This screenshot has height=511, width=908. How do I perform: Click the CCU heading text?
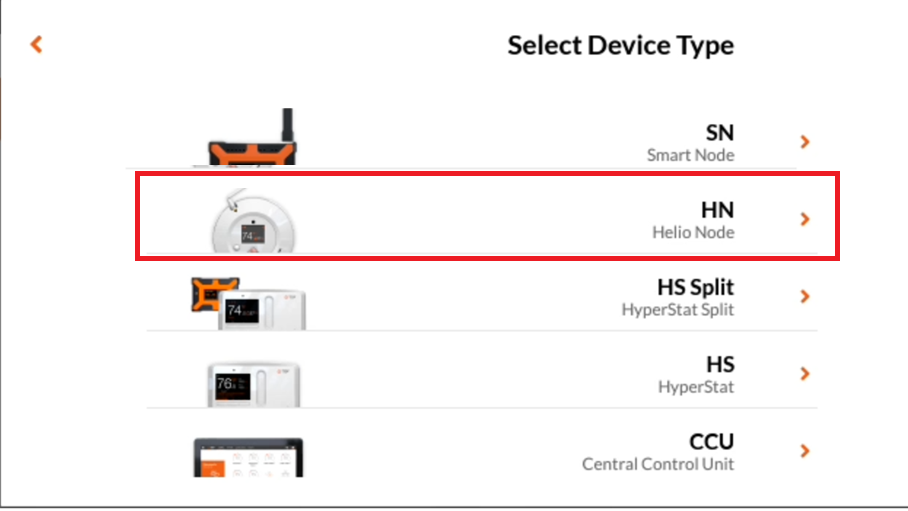tap(712, 442)
